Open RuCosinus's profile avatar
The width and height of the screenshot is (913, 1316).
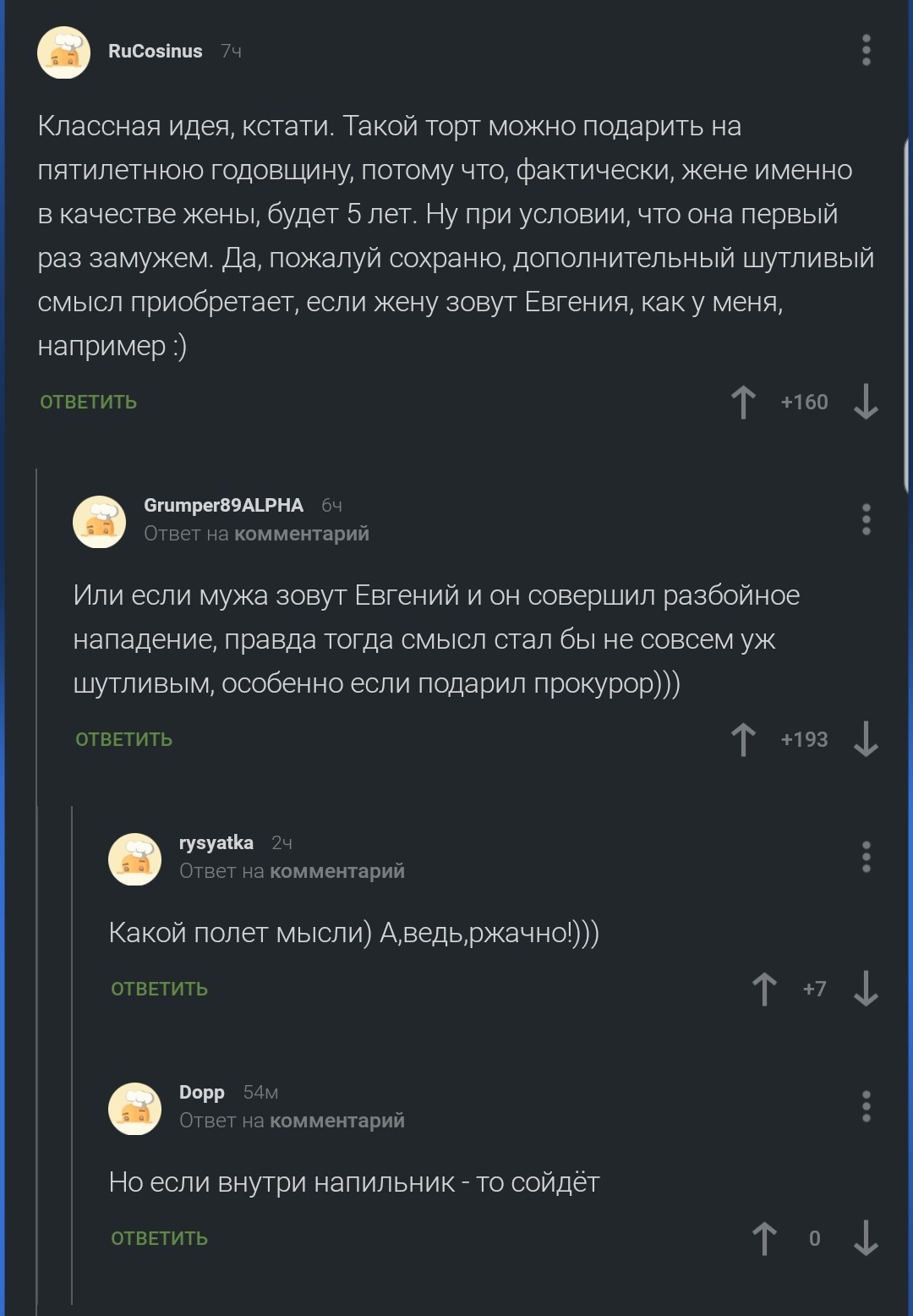[x=64, y=52]
